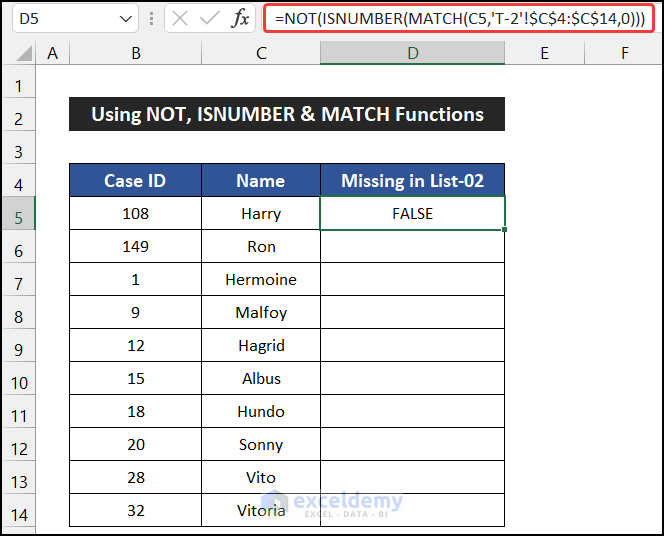The height and width of the screenshot is (536, 664).
Task: Select the cell containing Hermoine
Action: [261, 279]
